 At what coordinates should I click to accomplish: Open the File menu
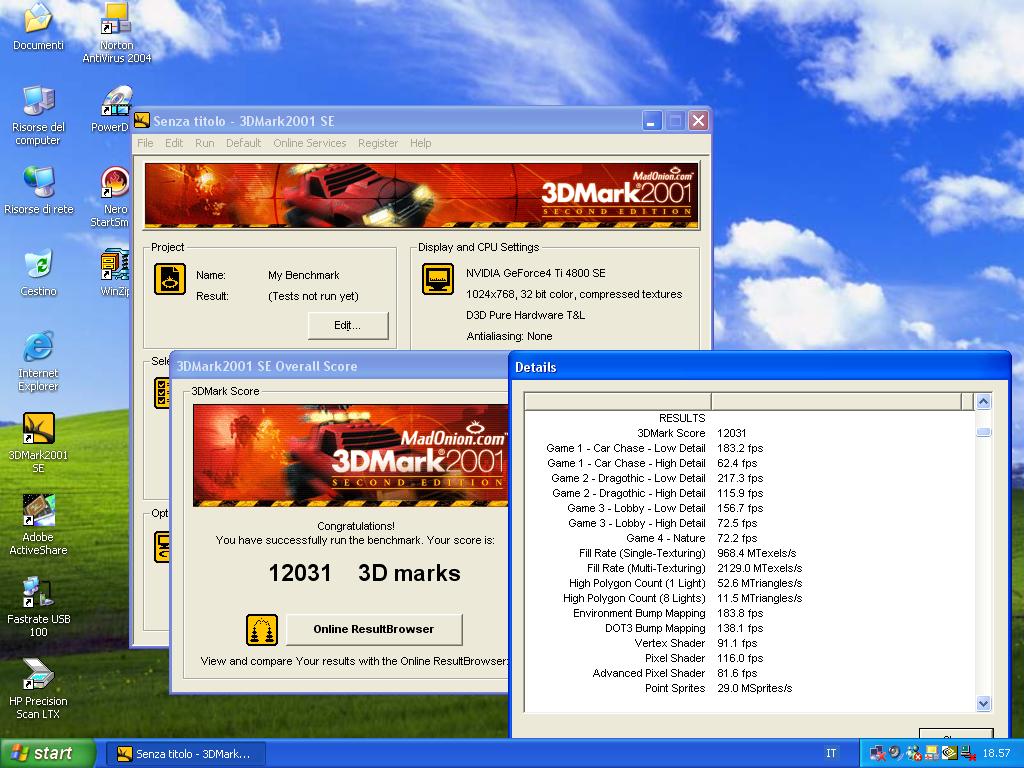[145, 143]
